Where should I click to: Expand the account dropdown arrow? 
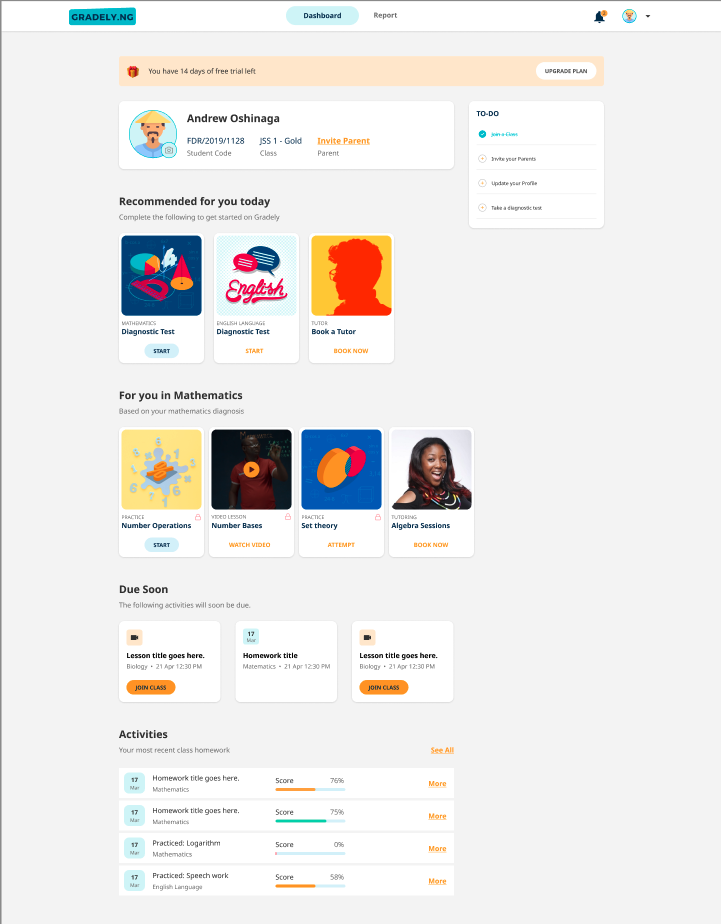pyautogui.click(x=648, y=16)
